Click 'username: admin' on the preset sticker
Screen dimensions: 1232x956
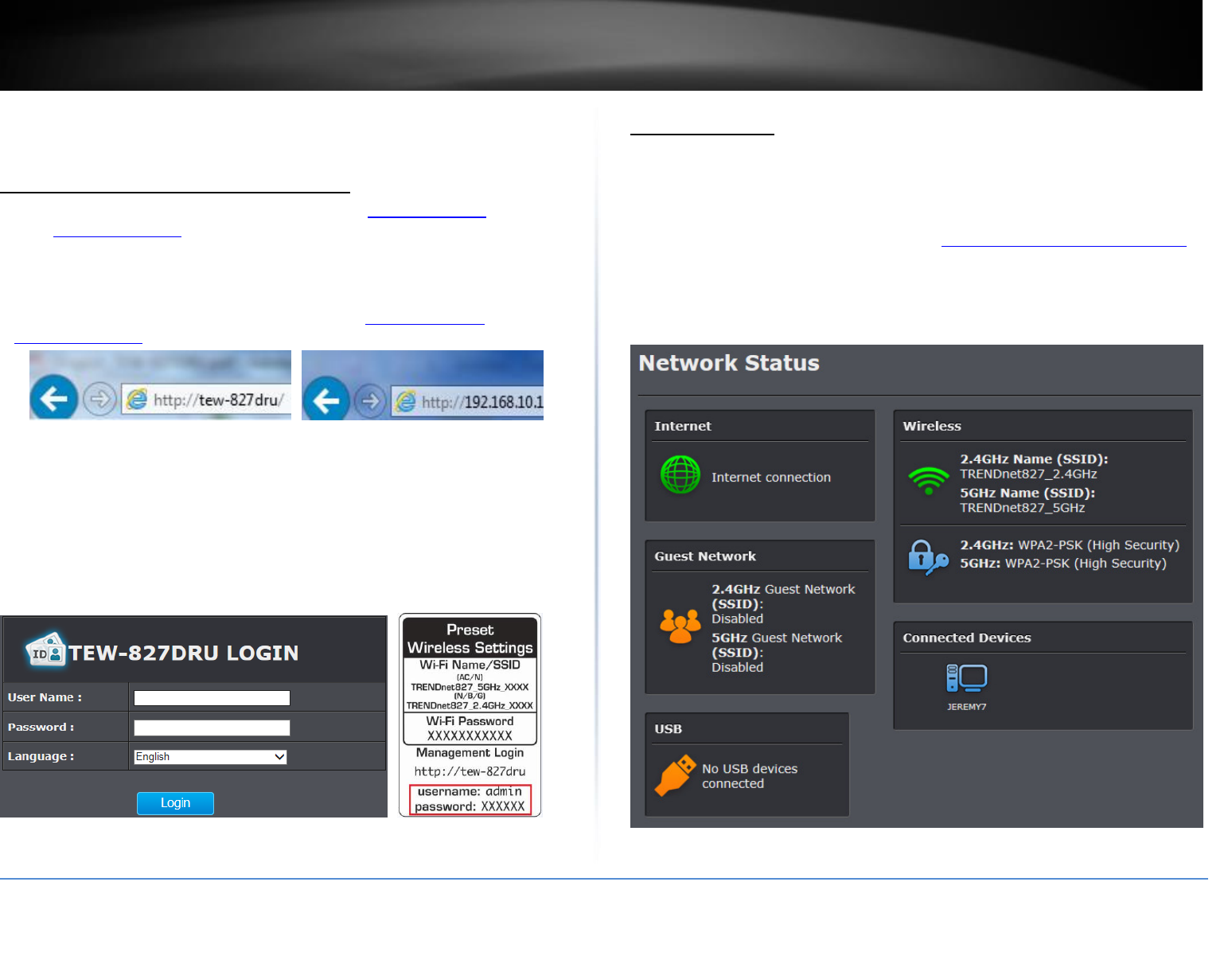470,791
